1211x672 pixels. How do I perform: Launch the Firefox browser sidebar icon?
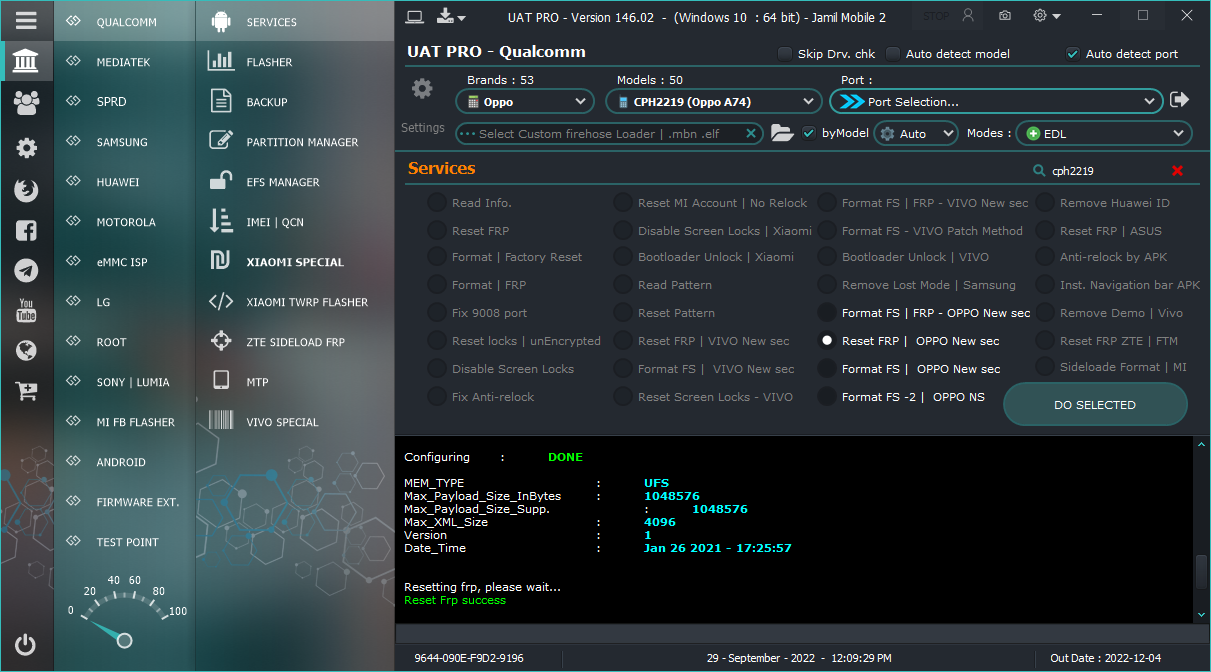click(26, 190)
